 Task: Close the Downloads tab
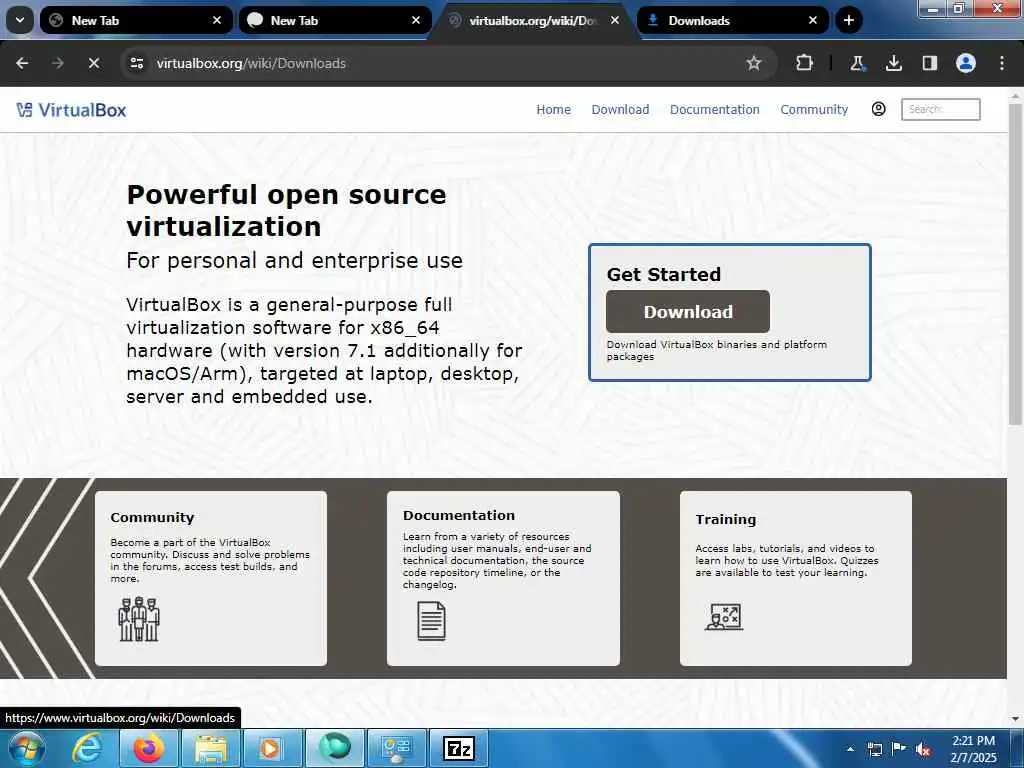point(812,20)
